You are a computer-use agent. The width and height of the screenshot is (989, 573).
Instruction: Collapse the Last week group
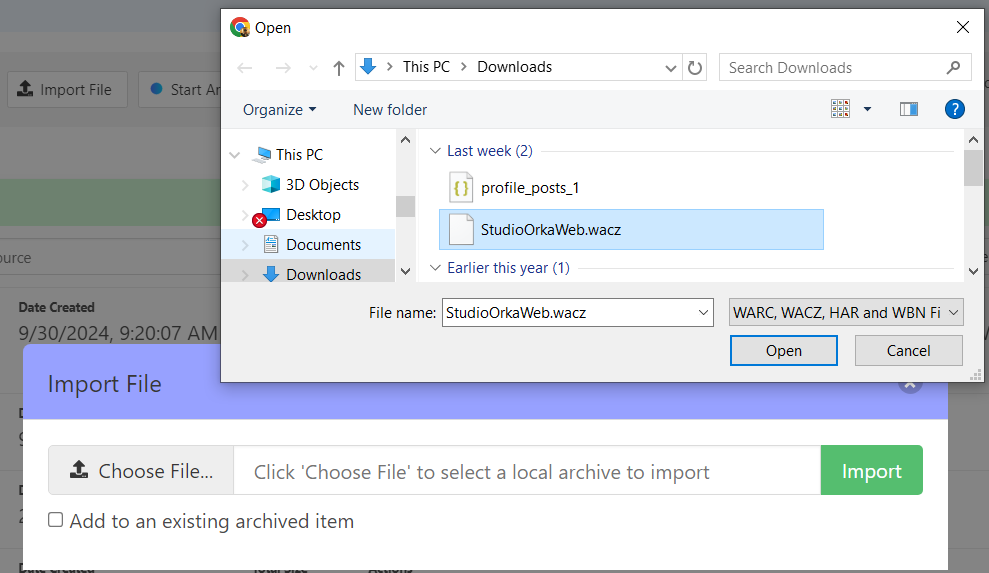pos(435,151)
